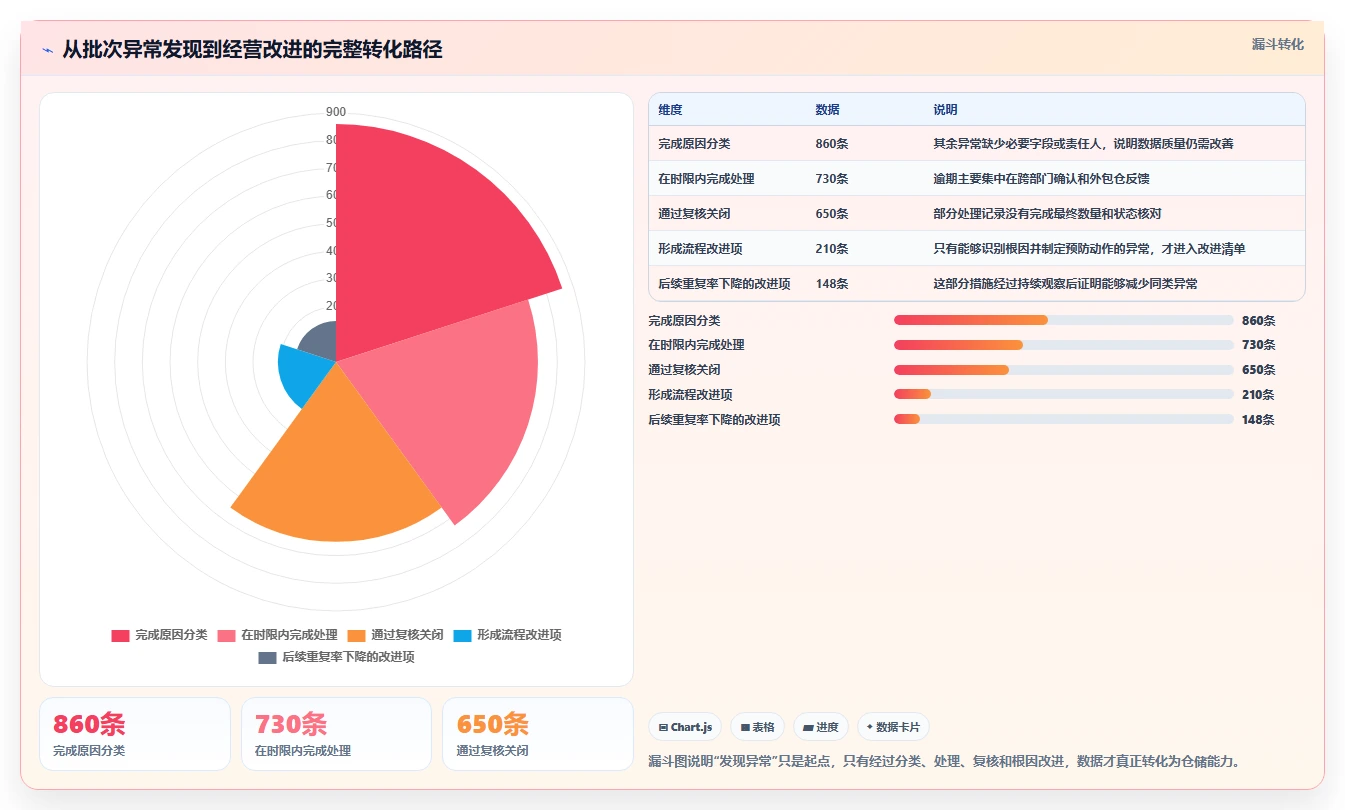Image resolution: width=1345 pixels, height=810 pixels.
Task: Click the 860条 value in the table
Action: (832, 144)
